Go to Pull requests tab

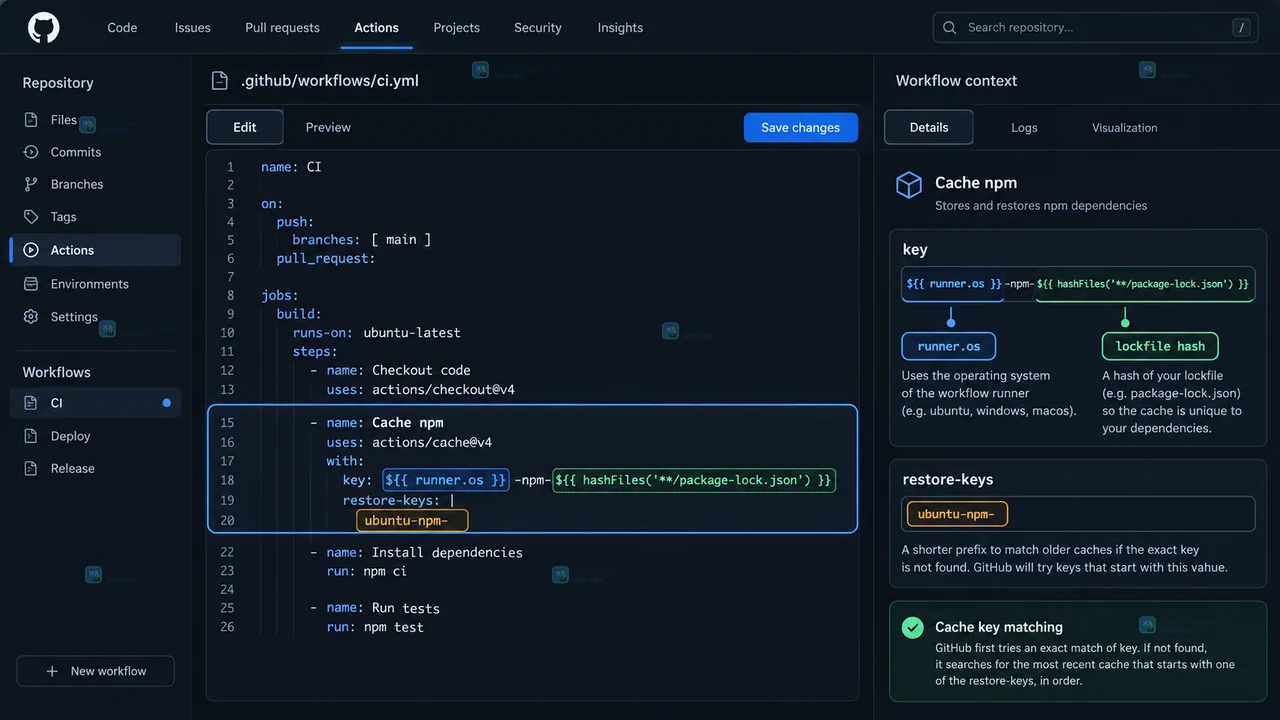pyautogui.click(x=282, y=28)
